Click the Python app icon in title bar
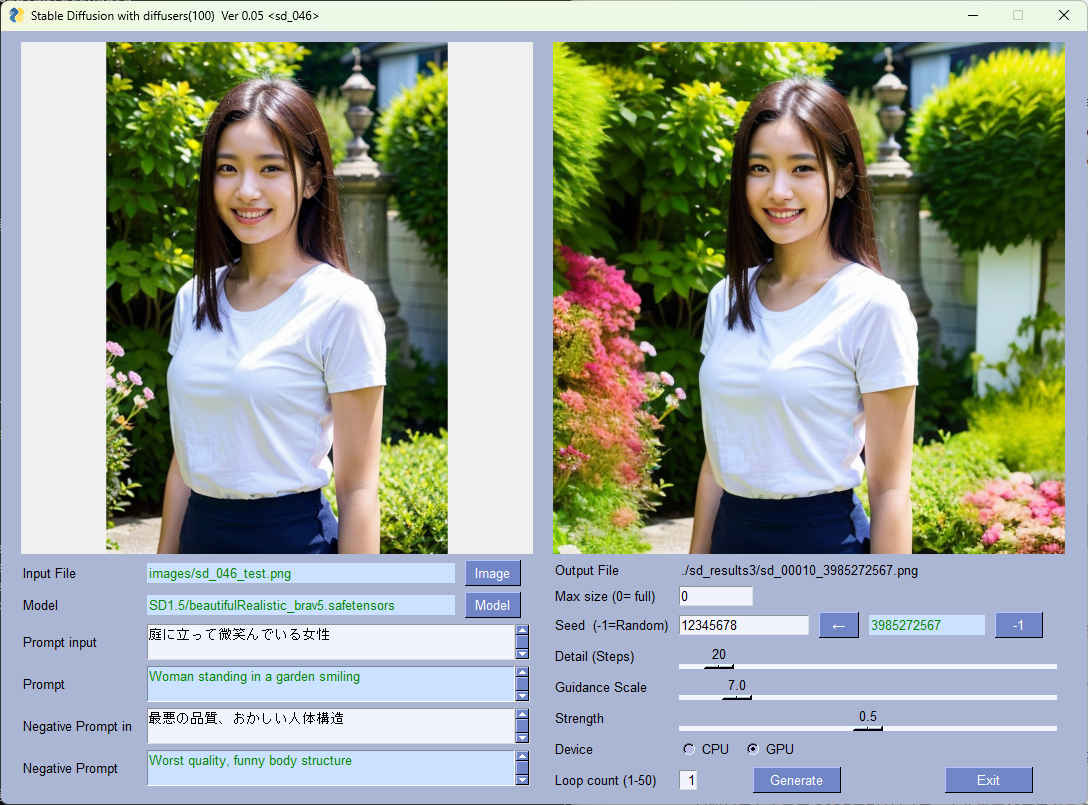The image size is (1088, 805). pyautogui.click(x=16, y=15)
